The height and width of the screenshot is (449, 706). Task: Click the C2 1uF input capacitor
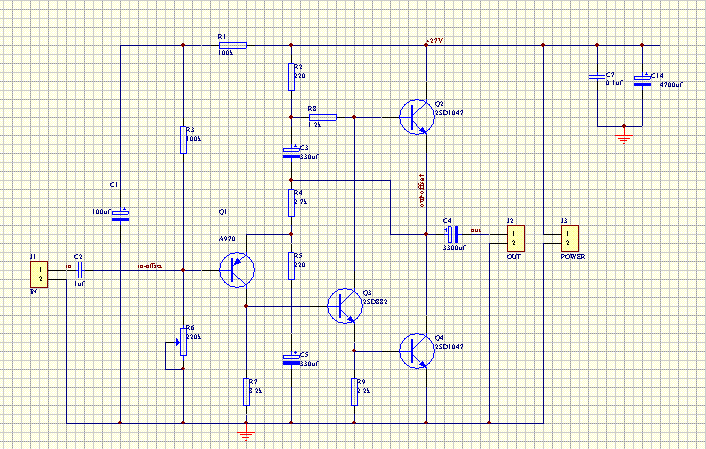point(79,270)
